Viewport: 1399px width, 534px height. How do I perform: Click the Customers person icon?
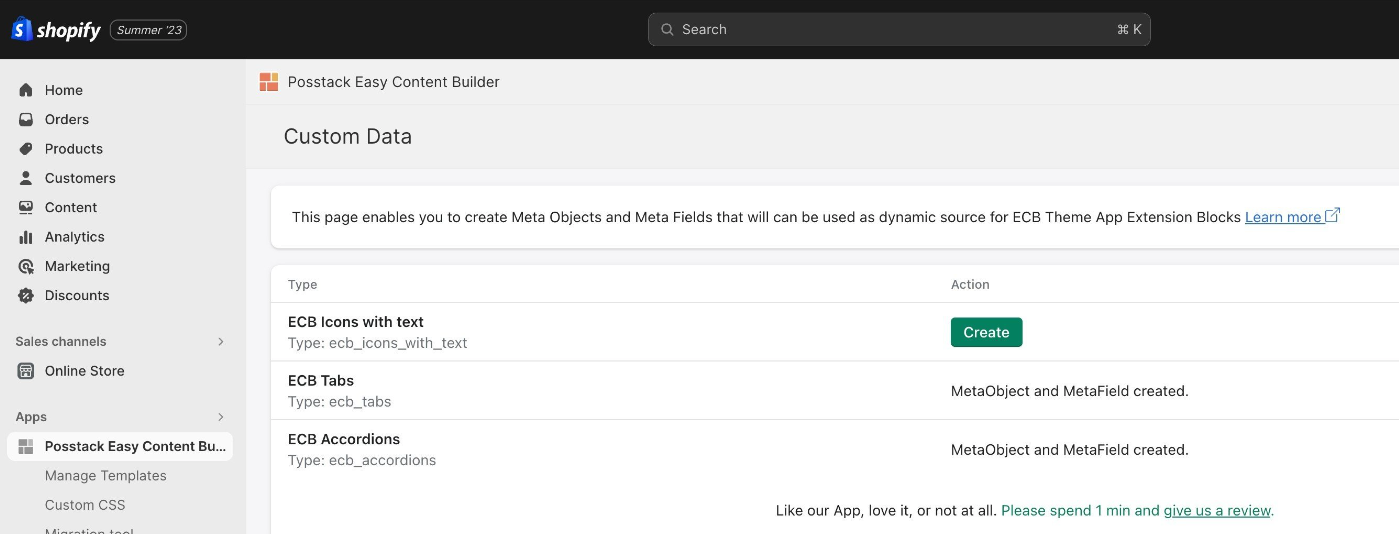click(x=26, y=178)
